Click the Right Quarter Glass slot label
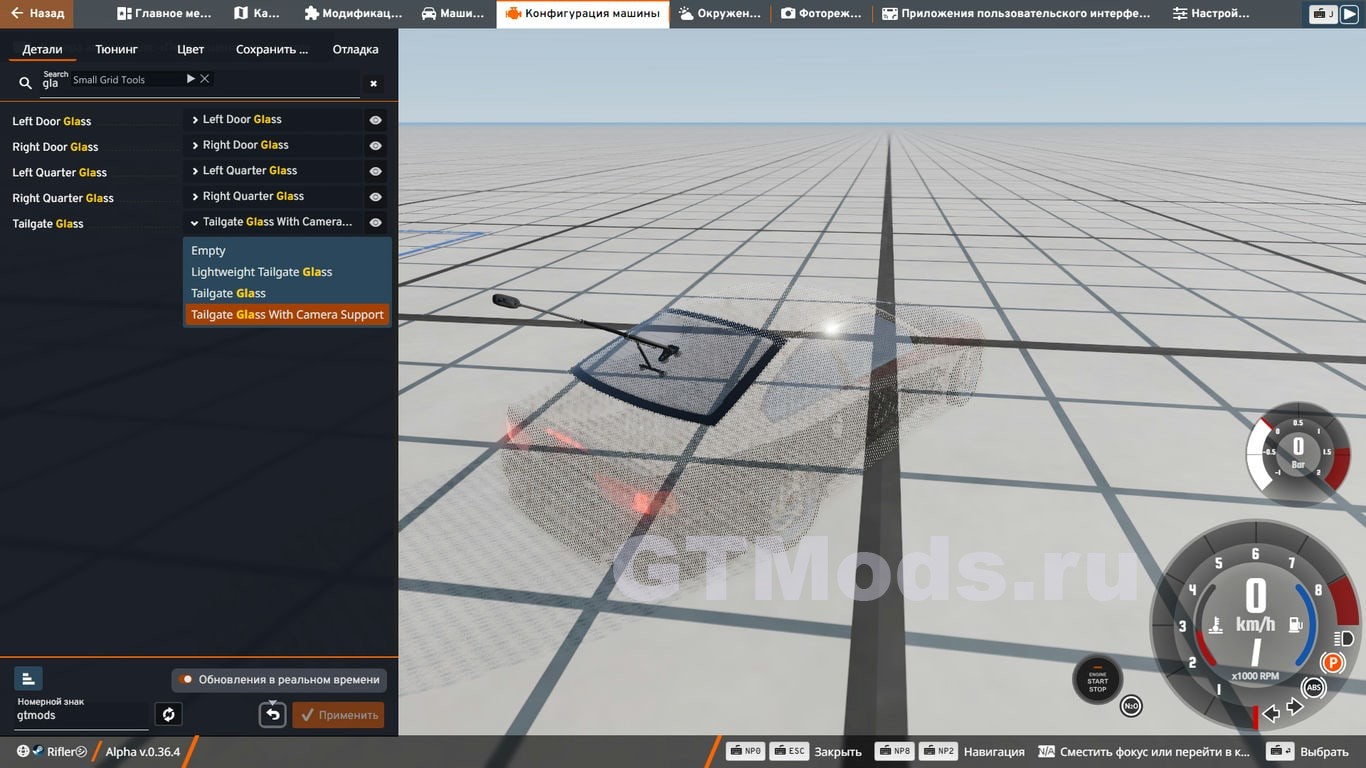1366x768 pixels. click(63, 198)
